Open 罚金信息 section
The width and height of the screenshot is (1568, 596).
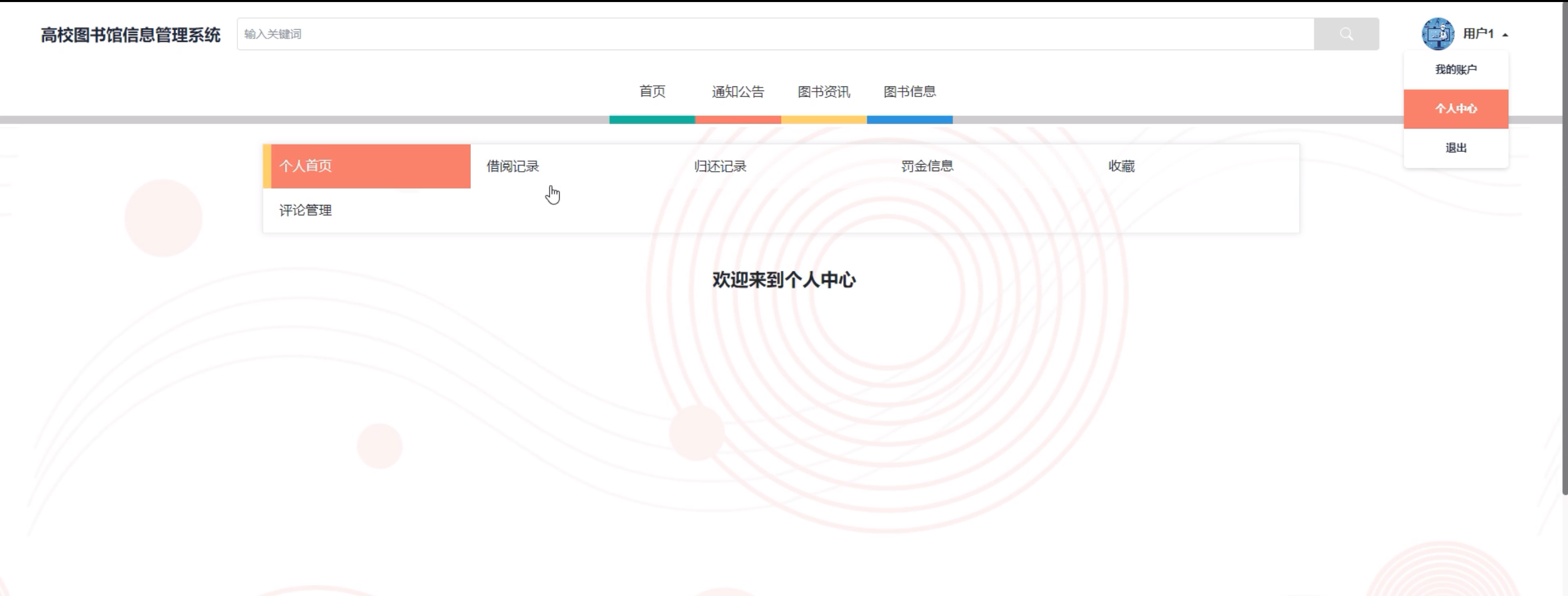pyautogui.click(x=927, y=166)
